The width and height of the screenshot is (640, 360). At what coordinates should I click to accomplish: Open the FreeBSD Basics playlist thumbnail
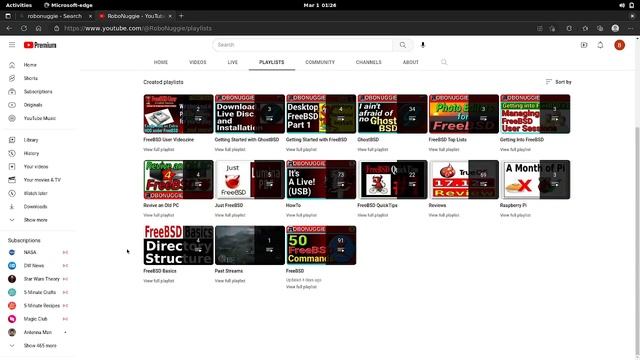(x=178, y=245)
